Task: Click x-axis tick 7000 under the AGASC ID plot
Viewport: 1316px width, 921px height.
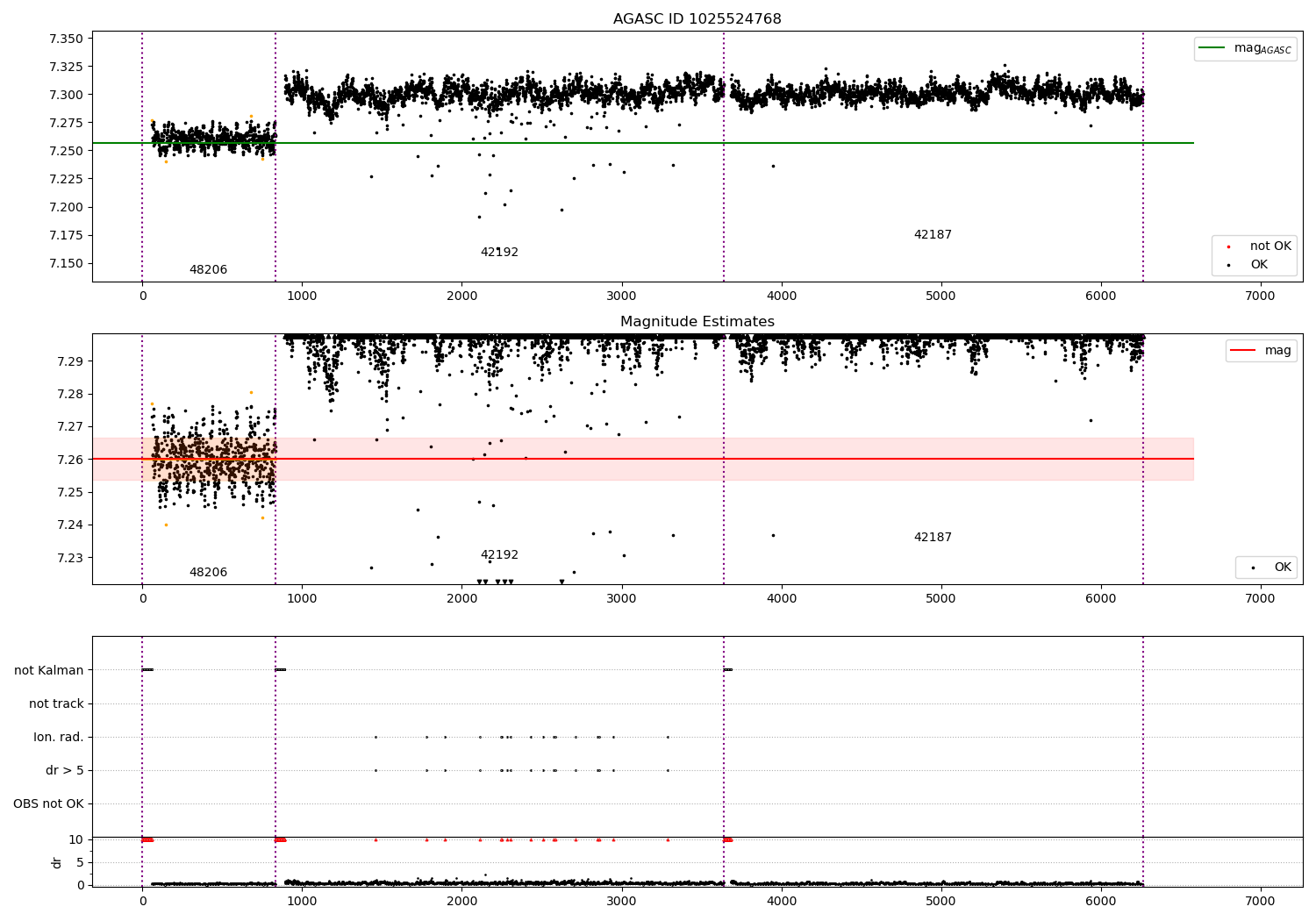Action: click(1261, 296)
